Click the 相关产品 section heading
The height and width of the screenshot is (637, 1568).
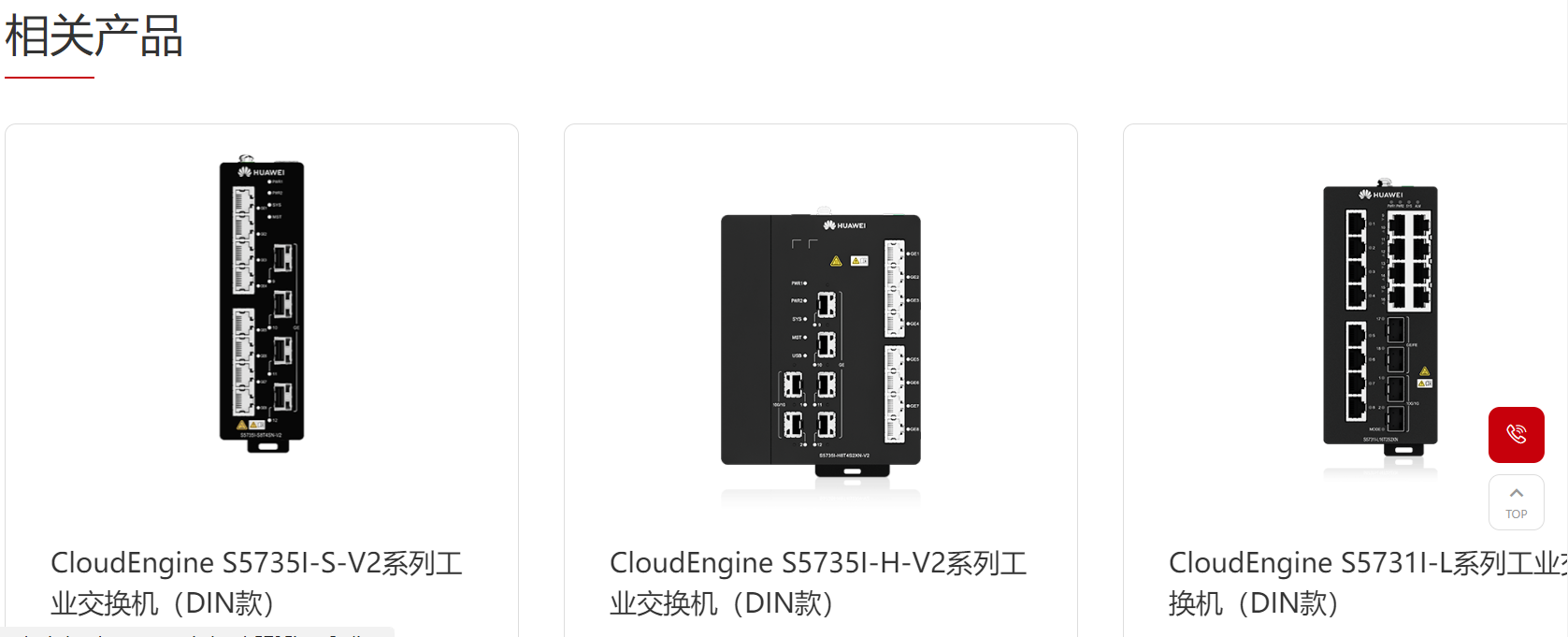coord(94,37)
